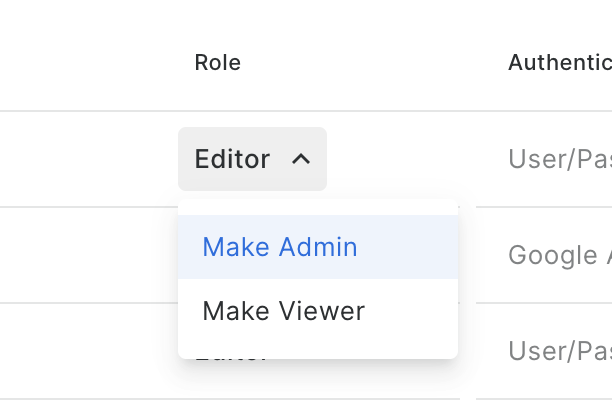Image resolution: width=612 pixels, height=418 pixels.
Task: Click the upward chevron beside Editor
Action: click(300, 159)
